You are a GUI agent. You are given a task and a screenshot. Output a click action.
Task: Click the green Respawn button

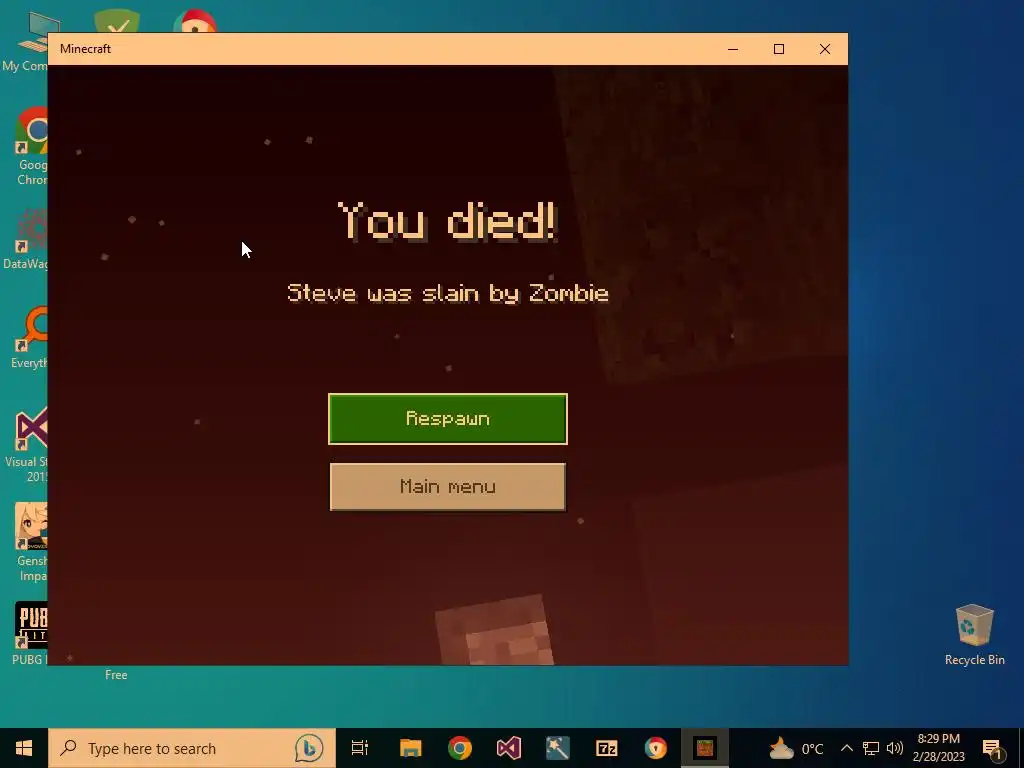[x=447, y=419]
